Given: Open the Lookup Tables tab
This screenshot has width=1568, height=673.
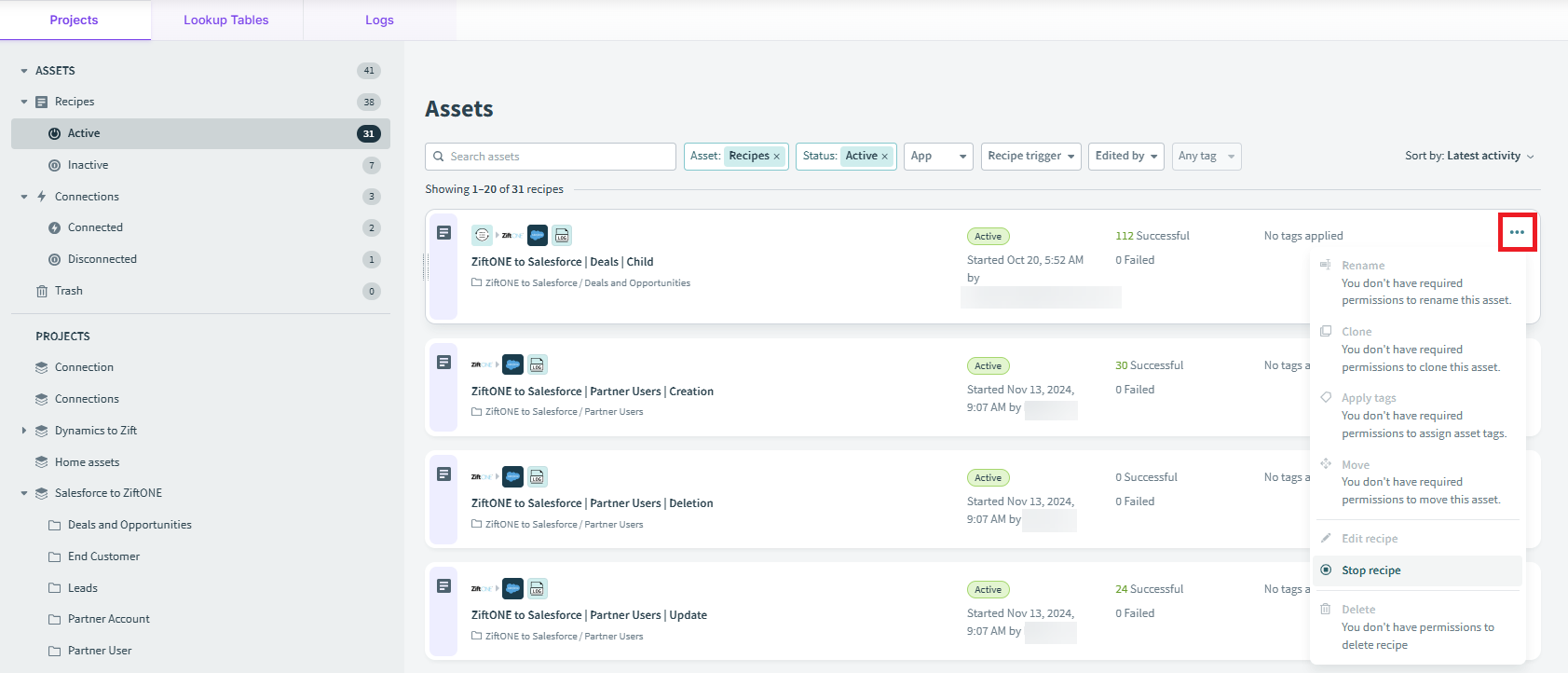Looking at the screenshot, I should point(226,20).
